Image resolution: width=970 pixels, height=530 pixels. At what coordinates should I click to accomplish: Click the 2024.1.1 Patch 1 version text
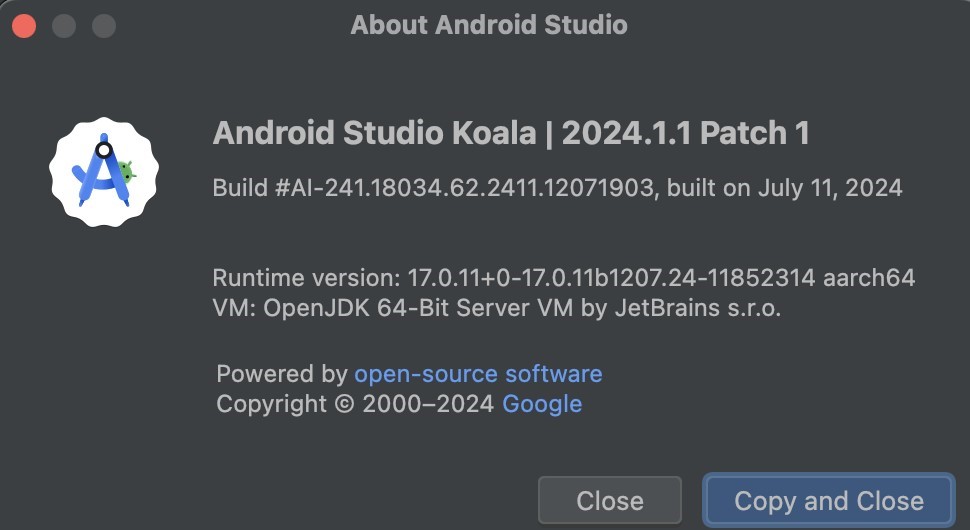[x=685, y=133]
